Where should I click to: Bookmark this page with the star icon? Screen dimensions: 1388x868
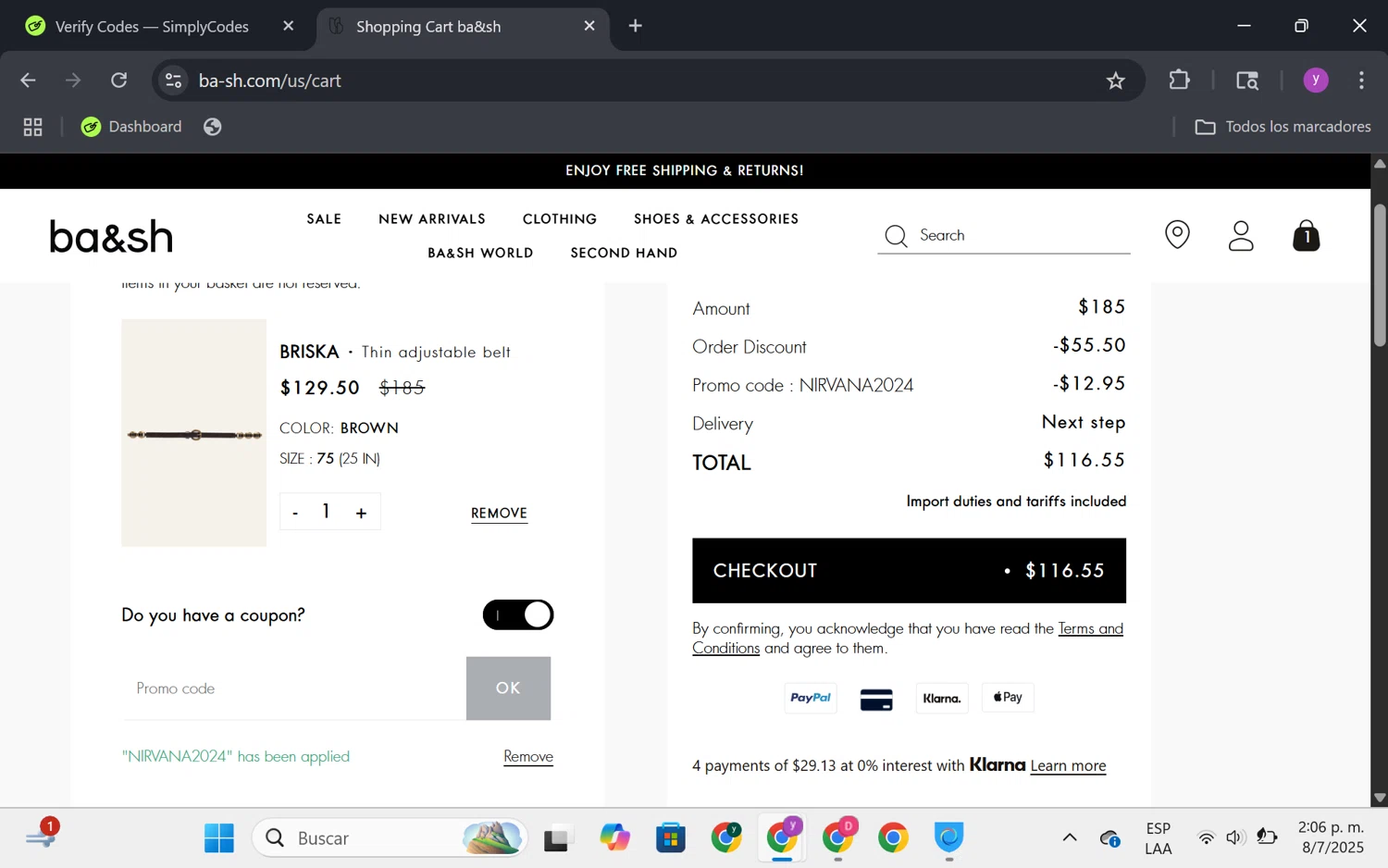[x=1116, y=81]
